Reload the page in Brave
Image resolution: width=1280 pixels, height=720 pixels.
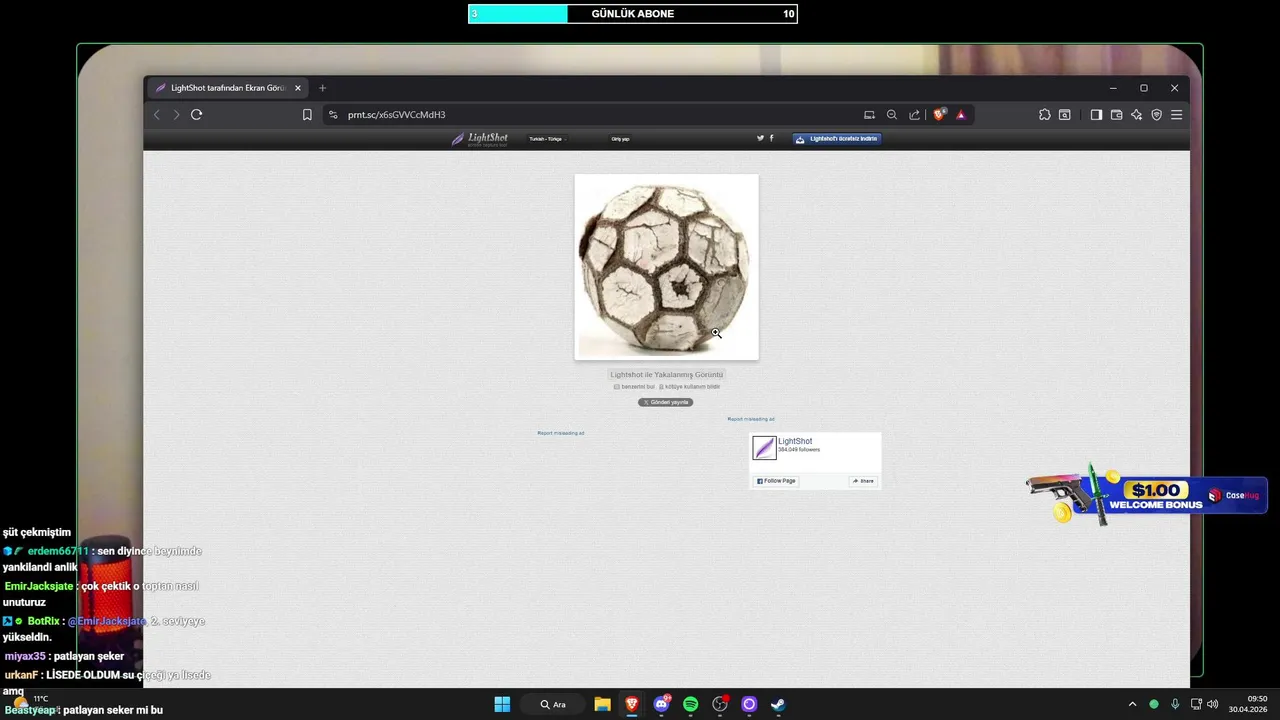(196, 115)
